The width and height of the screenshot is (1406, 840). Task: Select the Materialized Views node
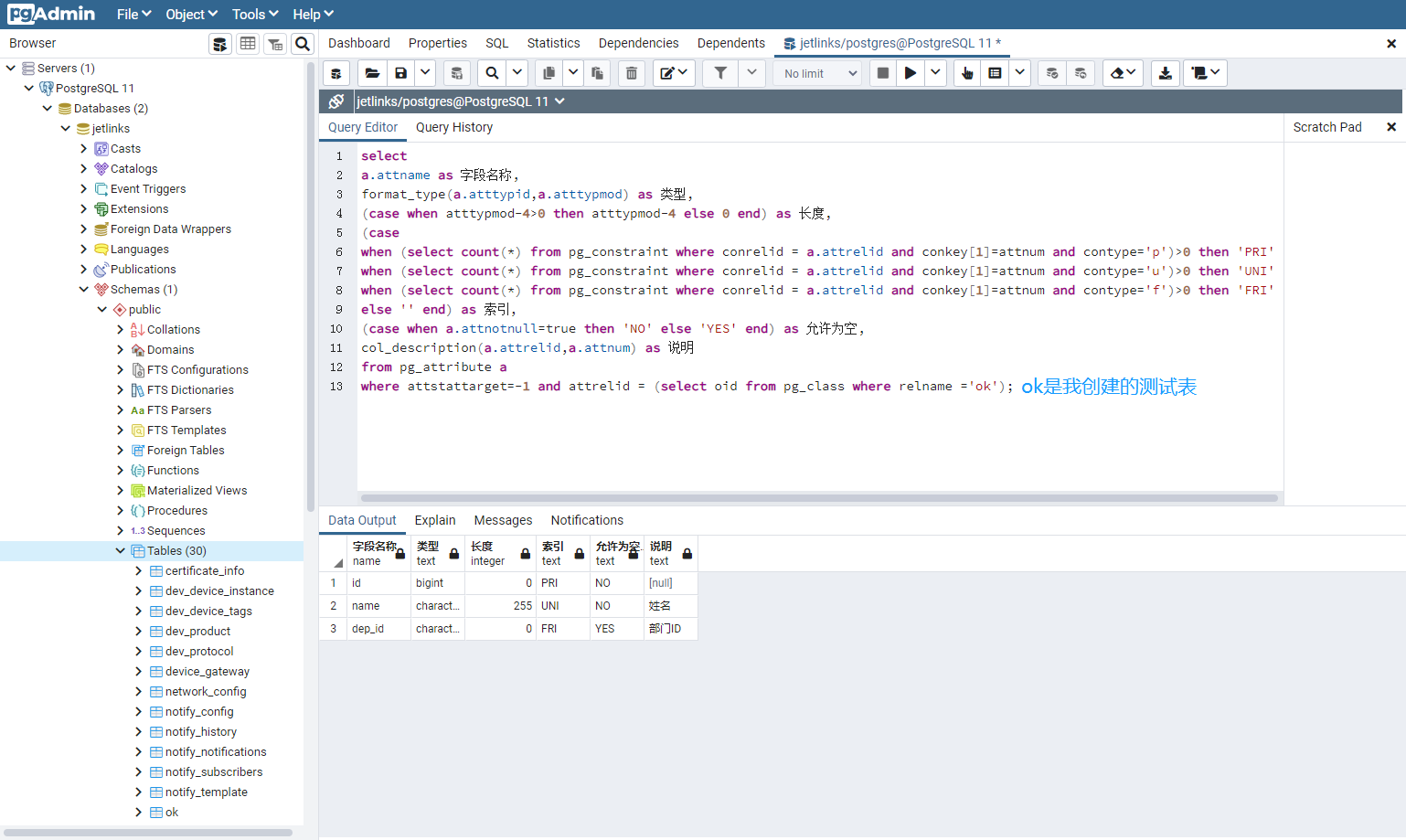tap(197, 490)
